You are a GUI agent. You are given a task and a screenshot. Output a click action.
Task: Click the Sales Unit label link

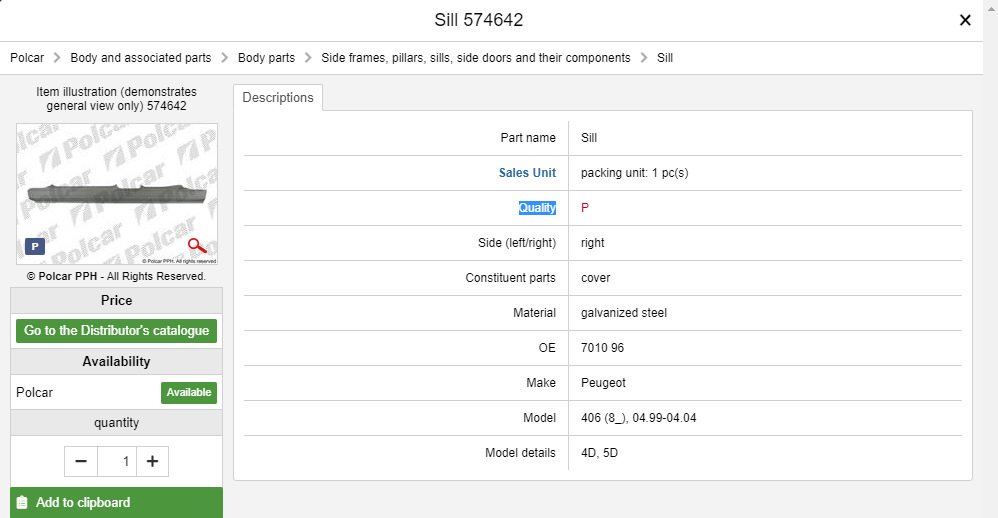pyautogui.click(x=527, y=173)
